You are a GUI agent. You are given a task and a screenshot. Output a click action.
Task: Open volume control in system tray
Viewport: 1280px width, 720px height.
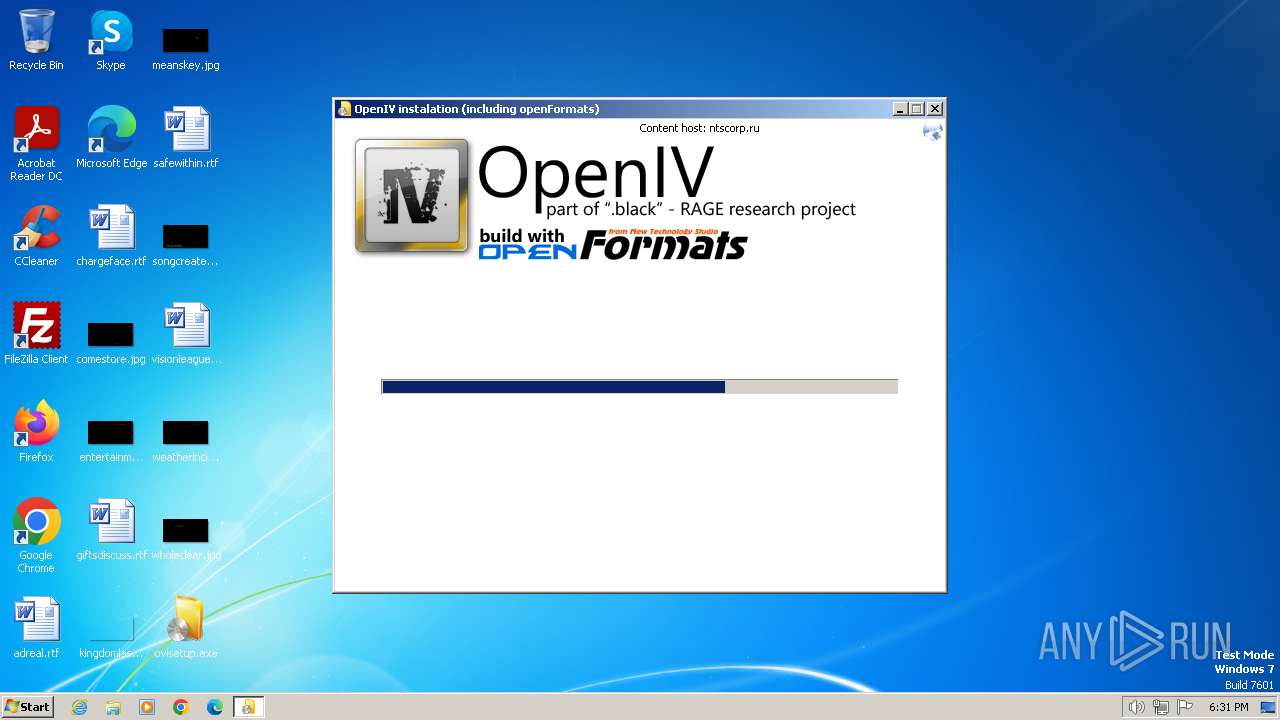[1136, 707]
